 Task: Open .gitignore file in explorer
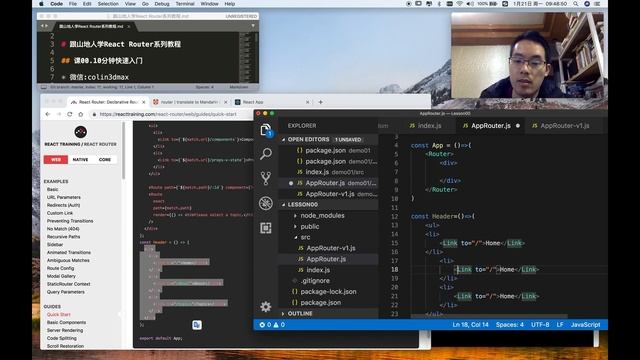click(315, 281)
